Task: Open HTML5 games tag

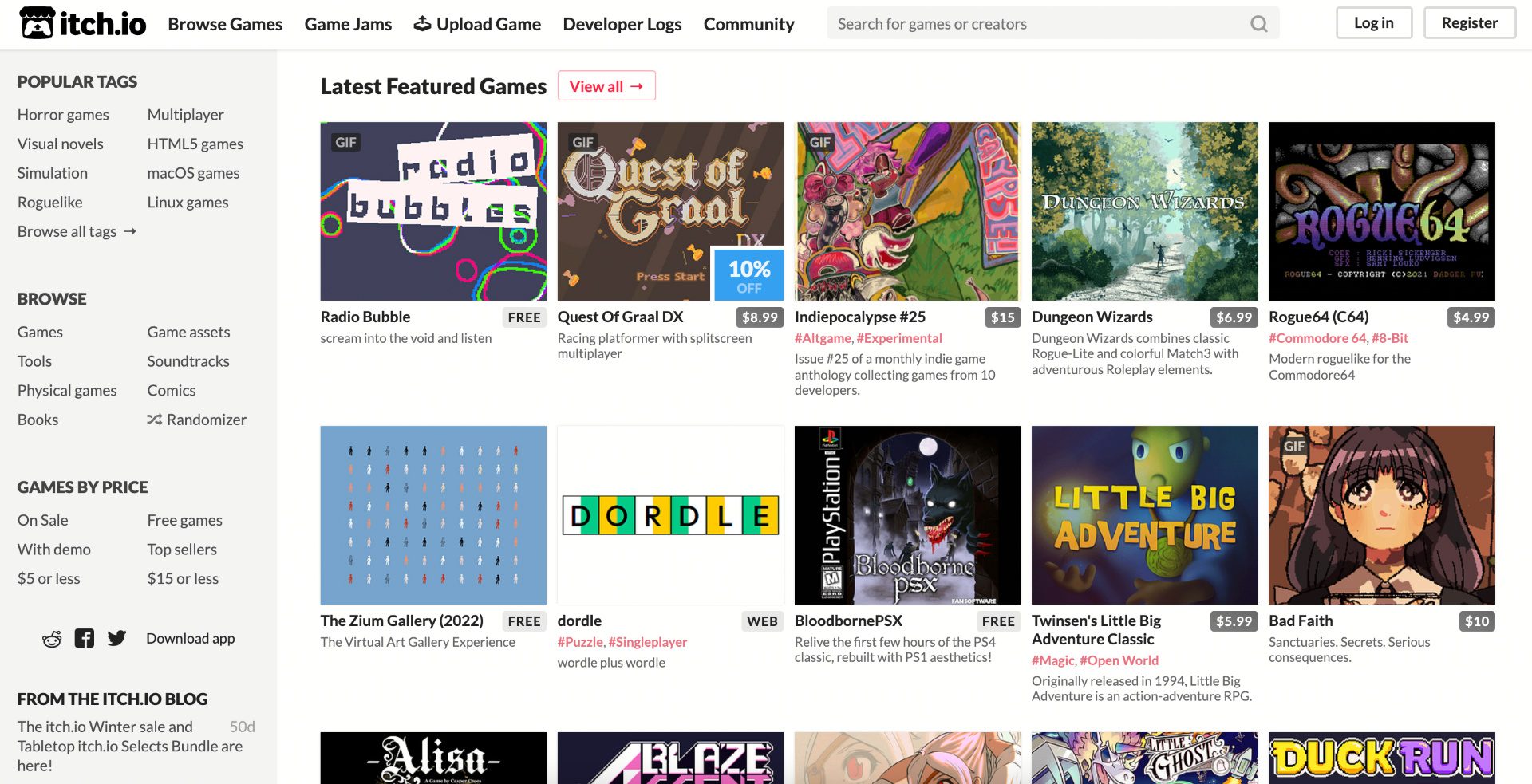Action: [195, 144]
